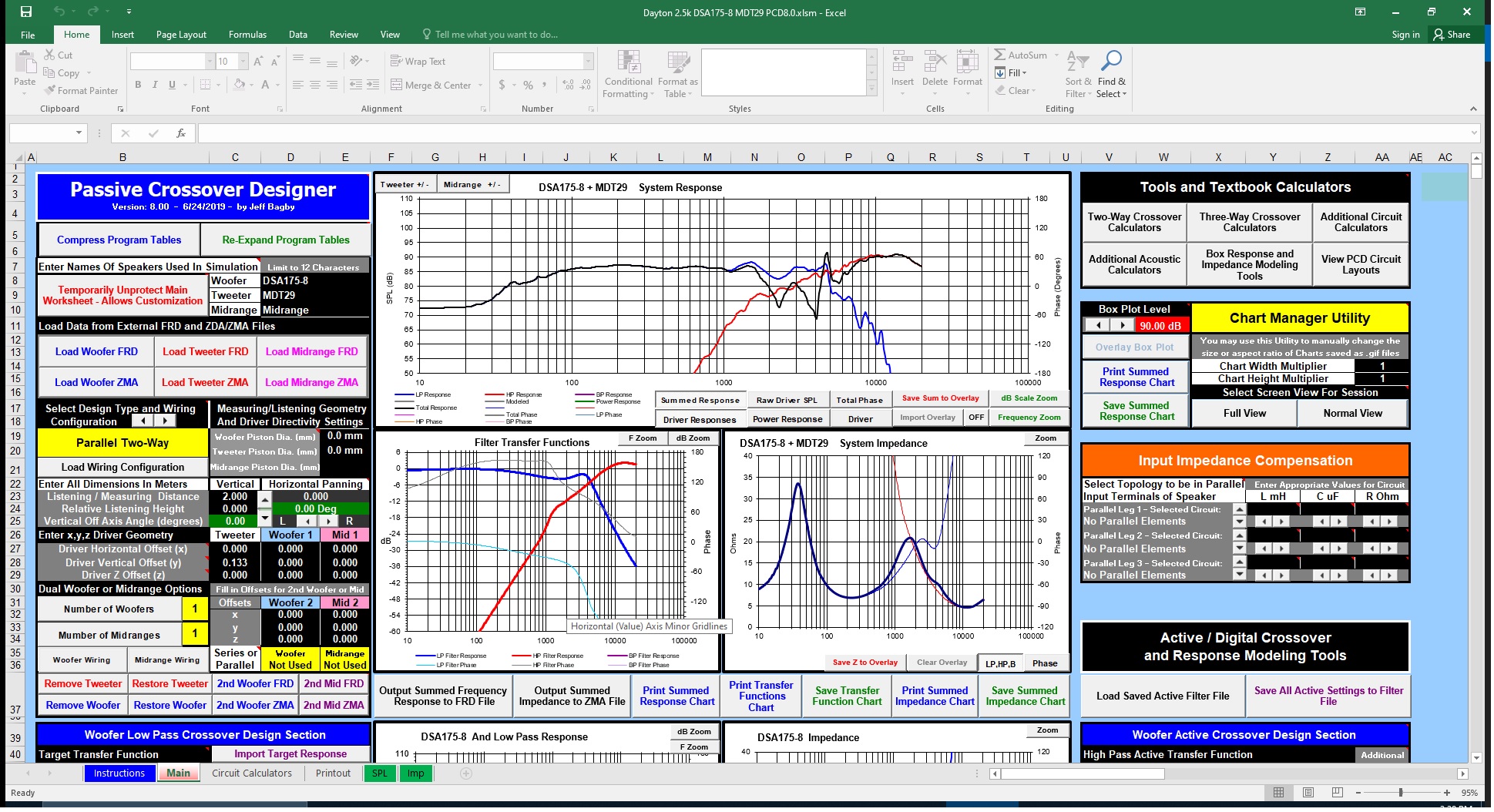Toggle Italic formatting icon
Screen dimensions: 1494x812
pos(155,85)
